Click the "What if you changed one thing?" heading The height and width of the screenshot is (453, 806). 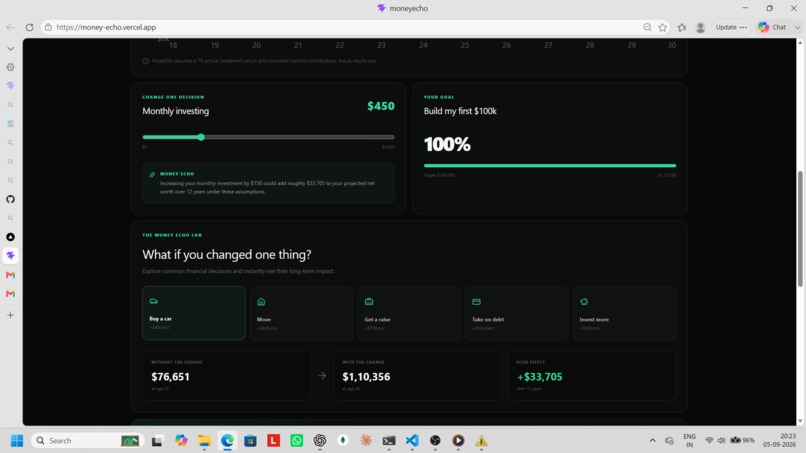[x=227, y=255]
